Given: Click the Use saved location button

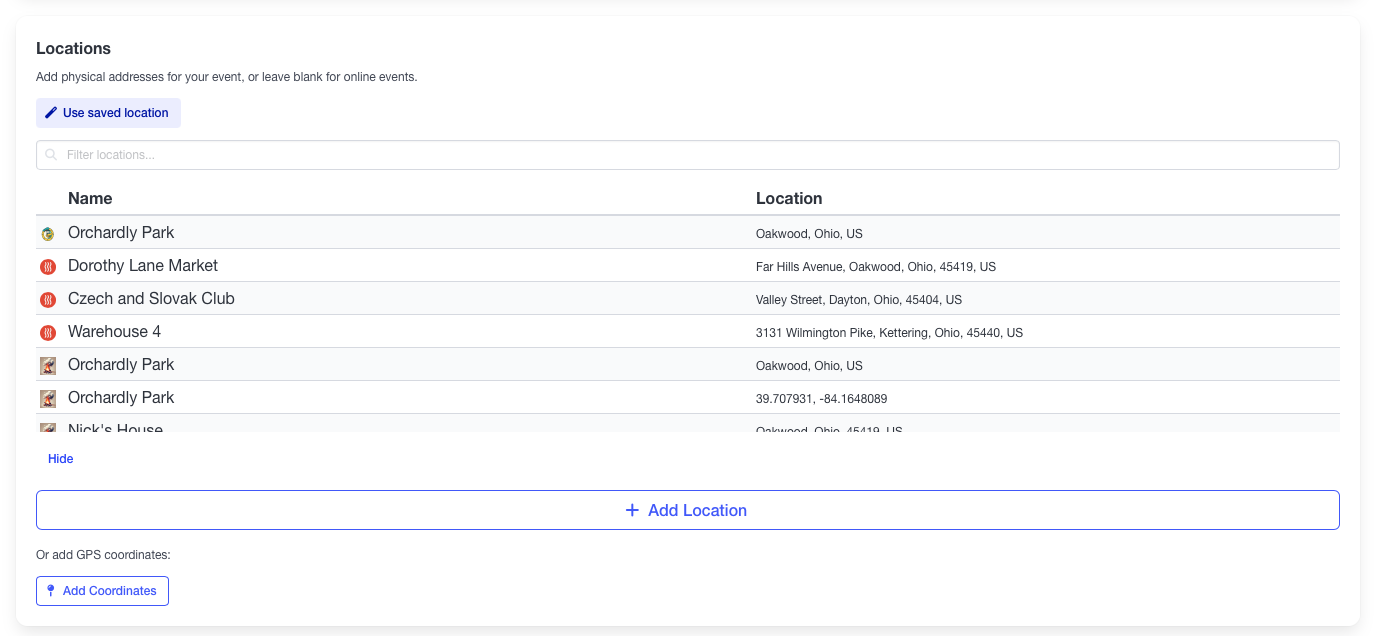Looking at the screenshot, I should 108,113.
